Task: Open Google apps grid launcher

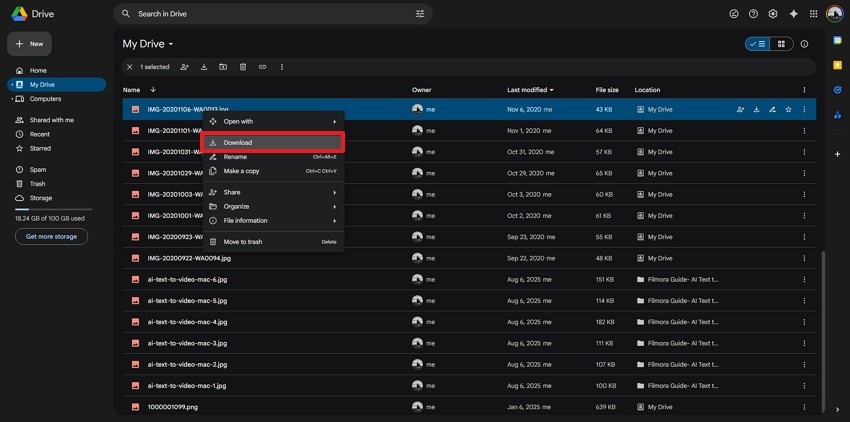Action: pyautogui.click(x=814, y=14)
